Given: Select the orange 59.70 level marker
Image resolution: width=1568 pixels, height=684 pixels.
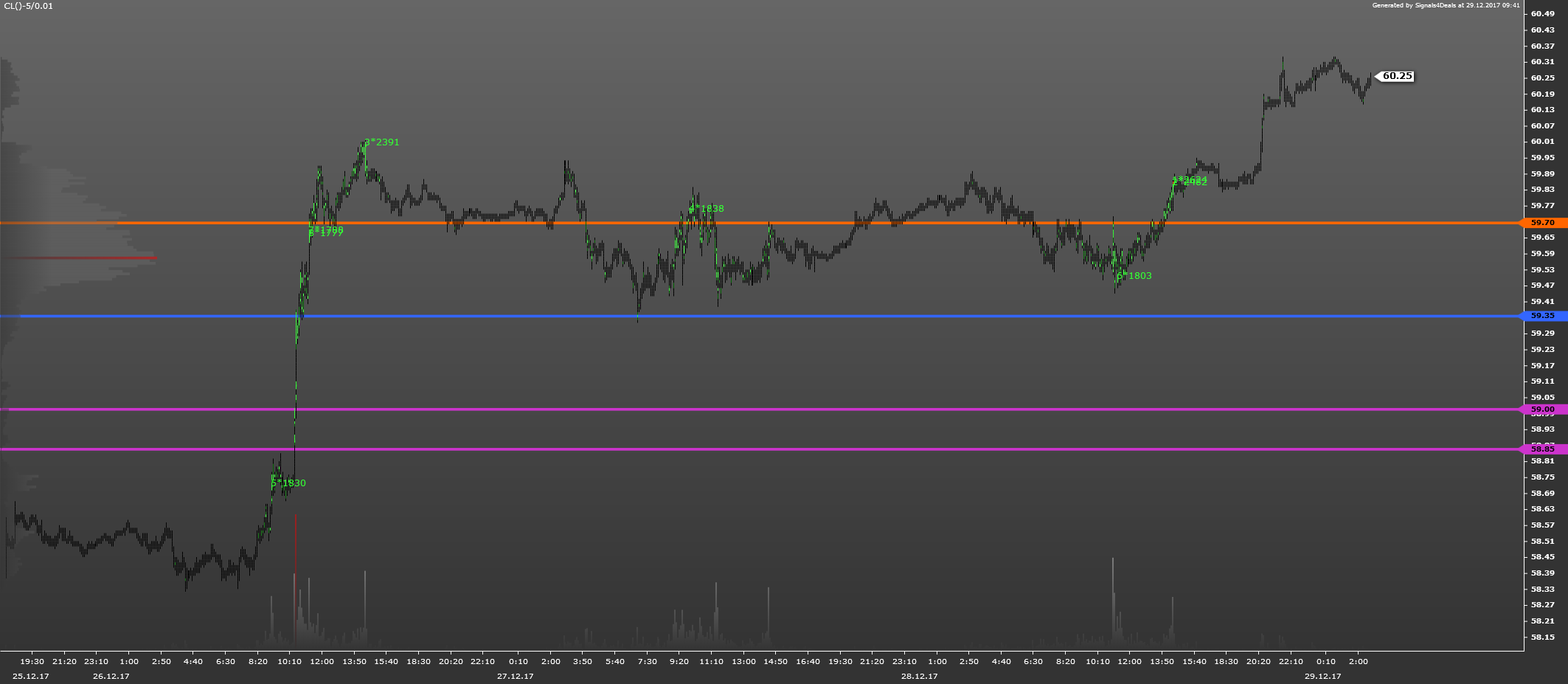Looking at the screenshot, I should pos(1543,223).
